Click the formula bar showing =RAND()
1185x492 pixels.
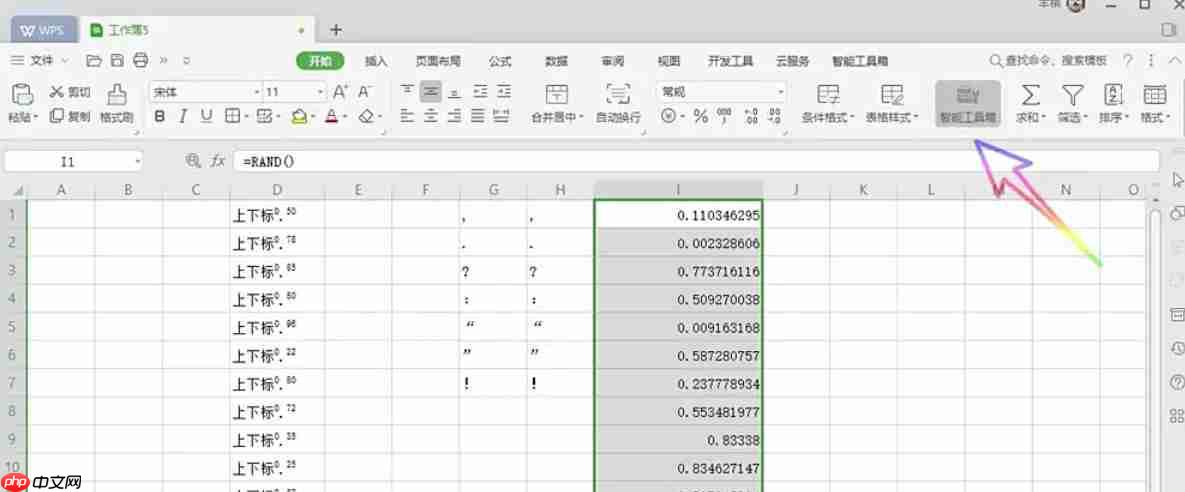click(696, 161)
